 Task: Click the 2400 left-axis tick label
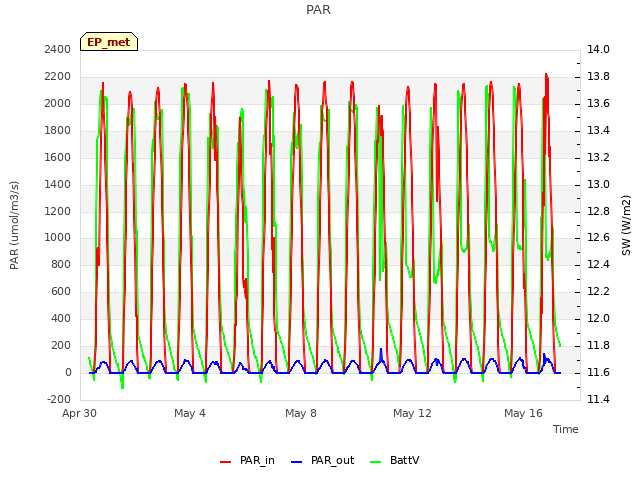point(58,49)
